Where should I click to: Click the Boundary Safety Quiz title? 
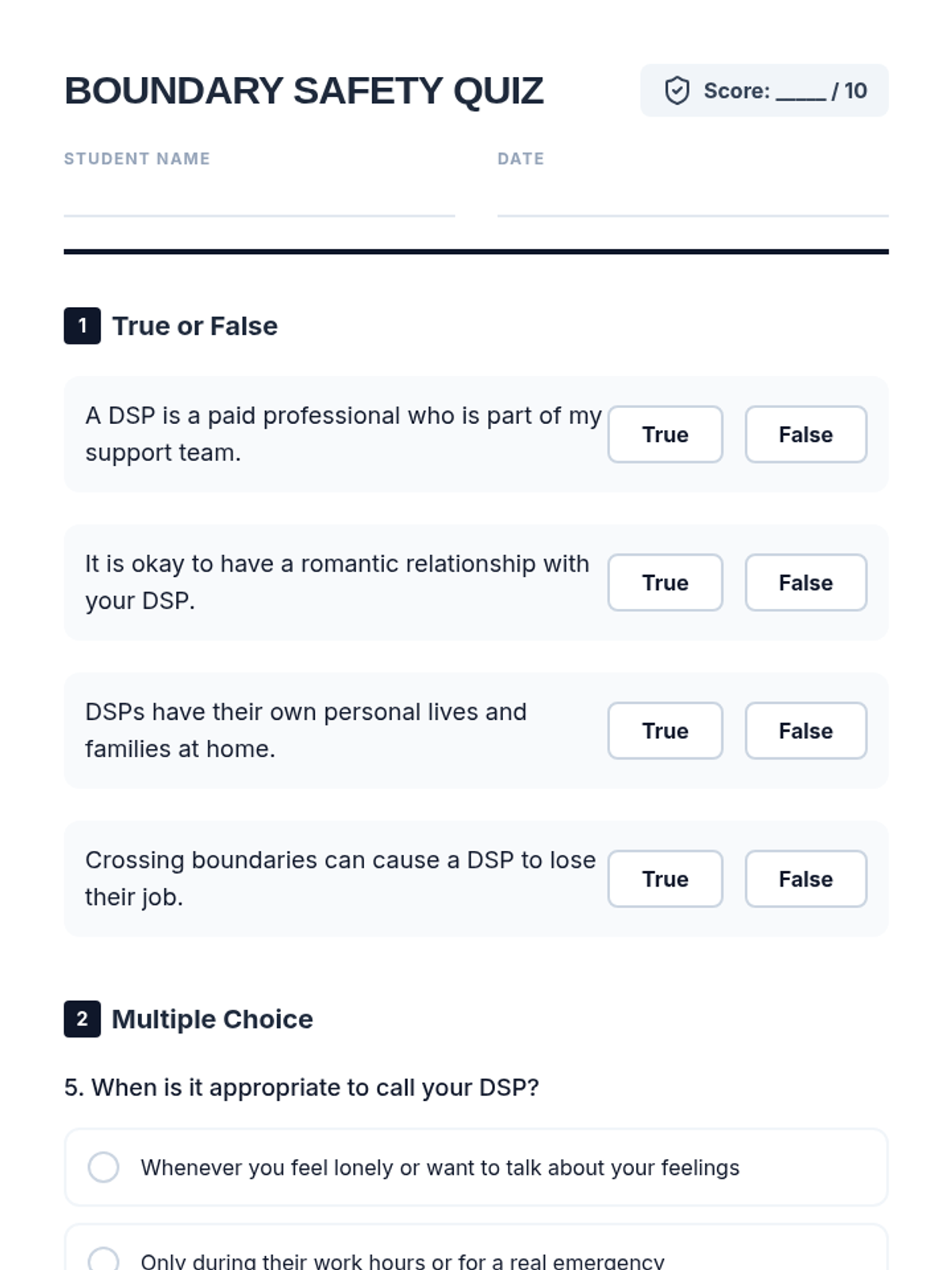click(304, 90)
